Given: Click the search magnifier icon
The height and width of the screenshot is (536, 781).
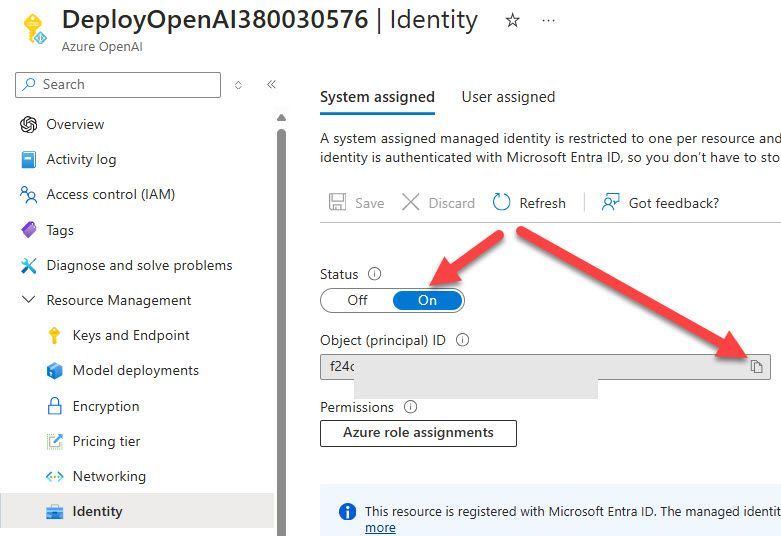Looking at the screenshot, I should [x=29, y=84].
